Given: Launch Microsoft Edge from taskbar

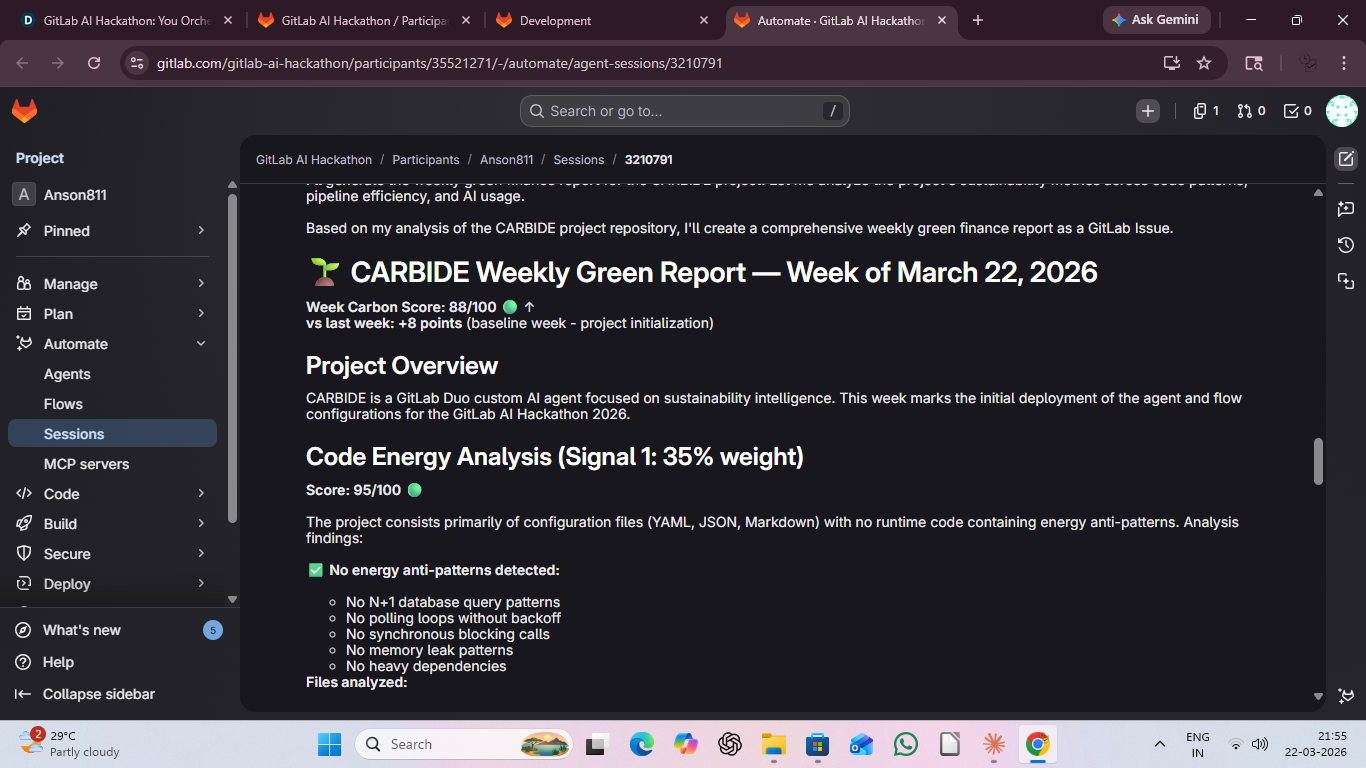Looking at the screenshot, I should [642, 744].
